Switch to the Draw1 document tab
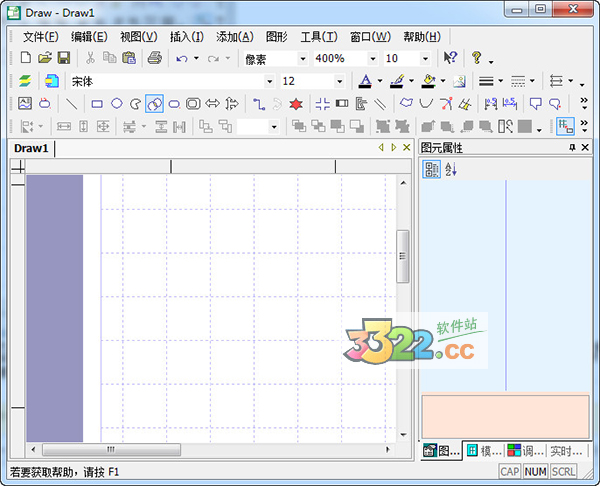The width and height of the screenshot is (600, 486). click(31, 148)
